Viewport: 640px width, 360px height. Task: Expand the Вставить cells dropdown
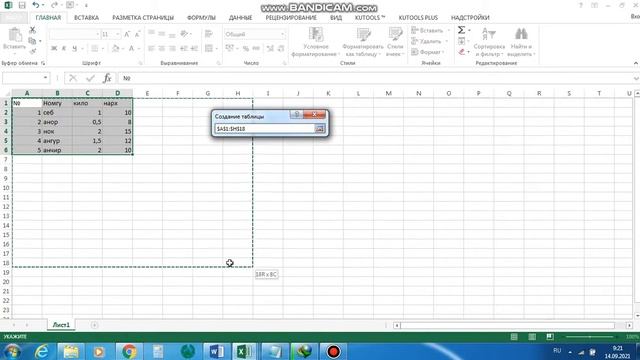click(x=449, y=31)
